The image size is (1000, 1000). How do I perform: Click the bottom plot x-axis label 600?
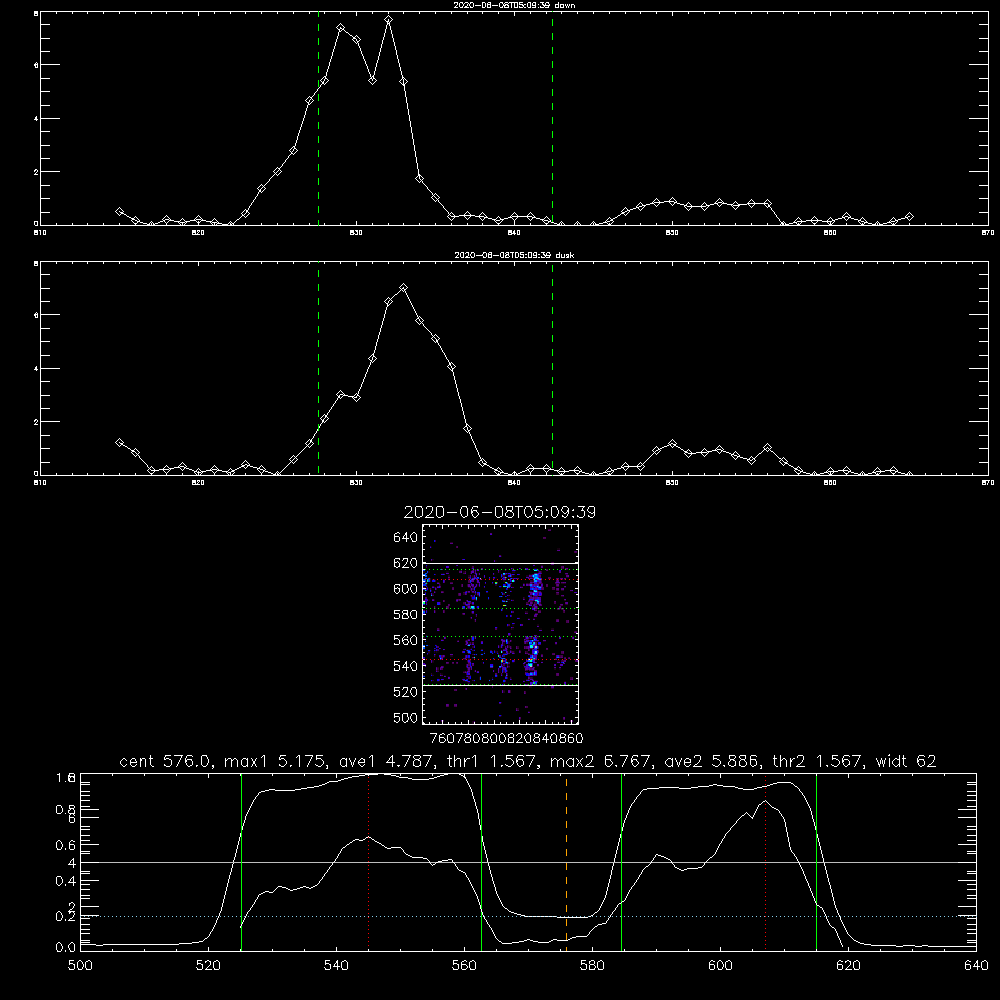click(x=720, y=966)
